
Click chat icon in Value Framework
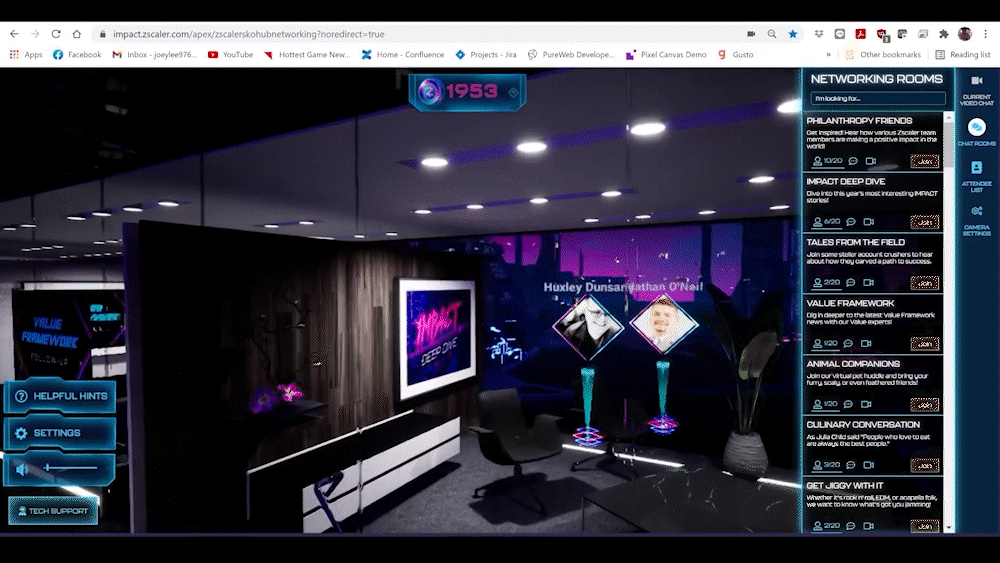pyautogui.click(x=848, y=343)
